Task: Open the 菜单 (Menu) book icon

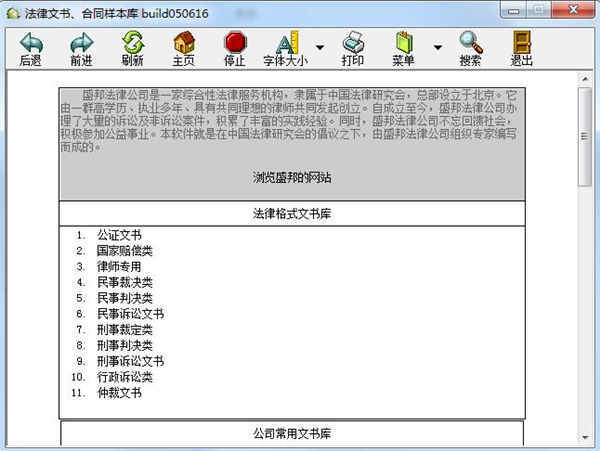Action: click(404, 43)
